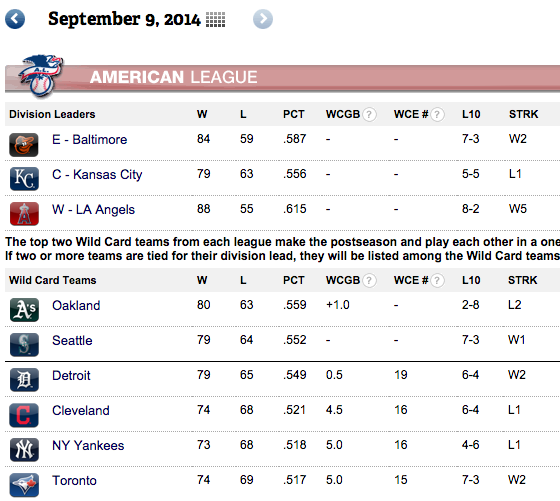Click the NY Yankees logo
The image size is (560, 501).
[24, 450]
